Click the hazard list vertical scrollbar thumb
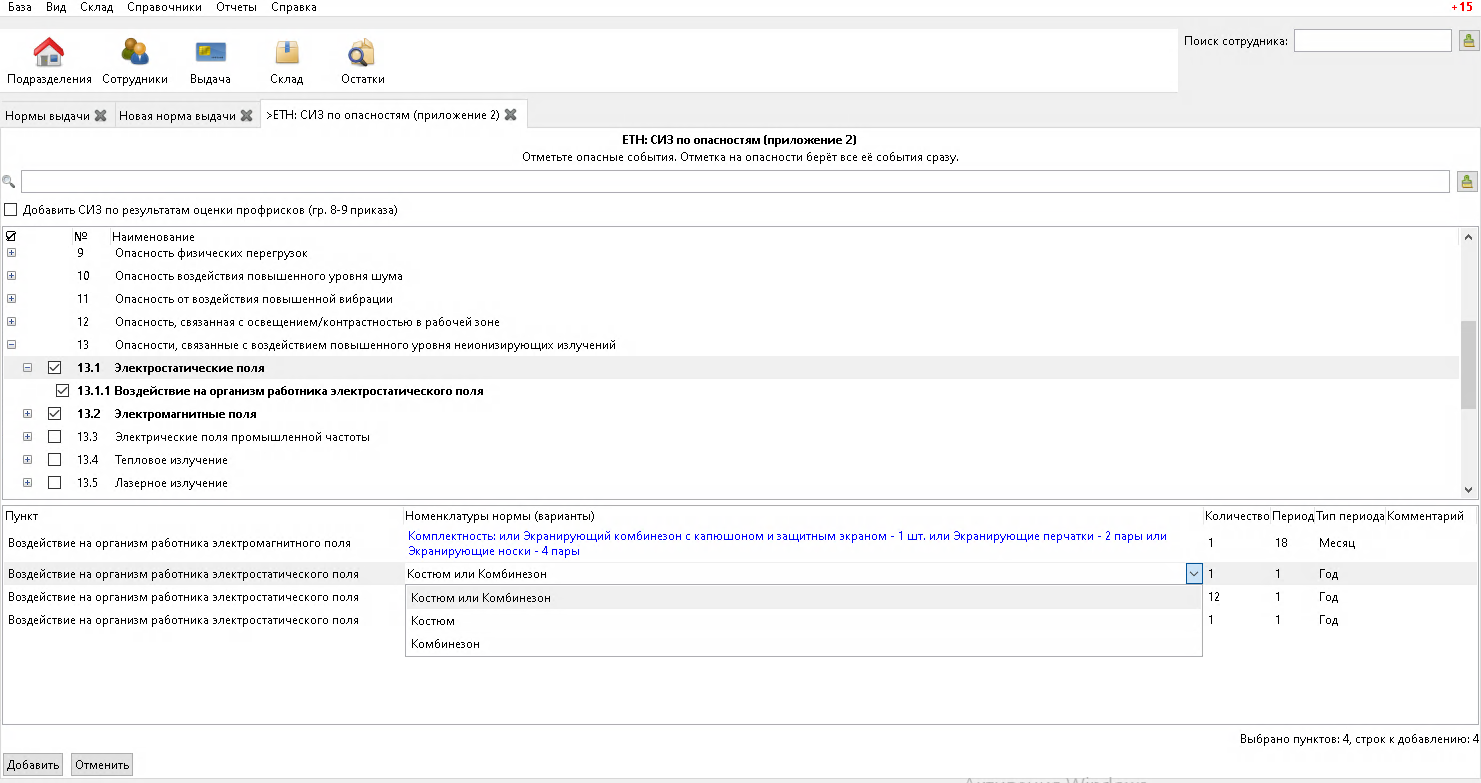The height and width of the screenshot is (783, 1481). click(x=1468, y=365)
